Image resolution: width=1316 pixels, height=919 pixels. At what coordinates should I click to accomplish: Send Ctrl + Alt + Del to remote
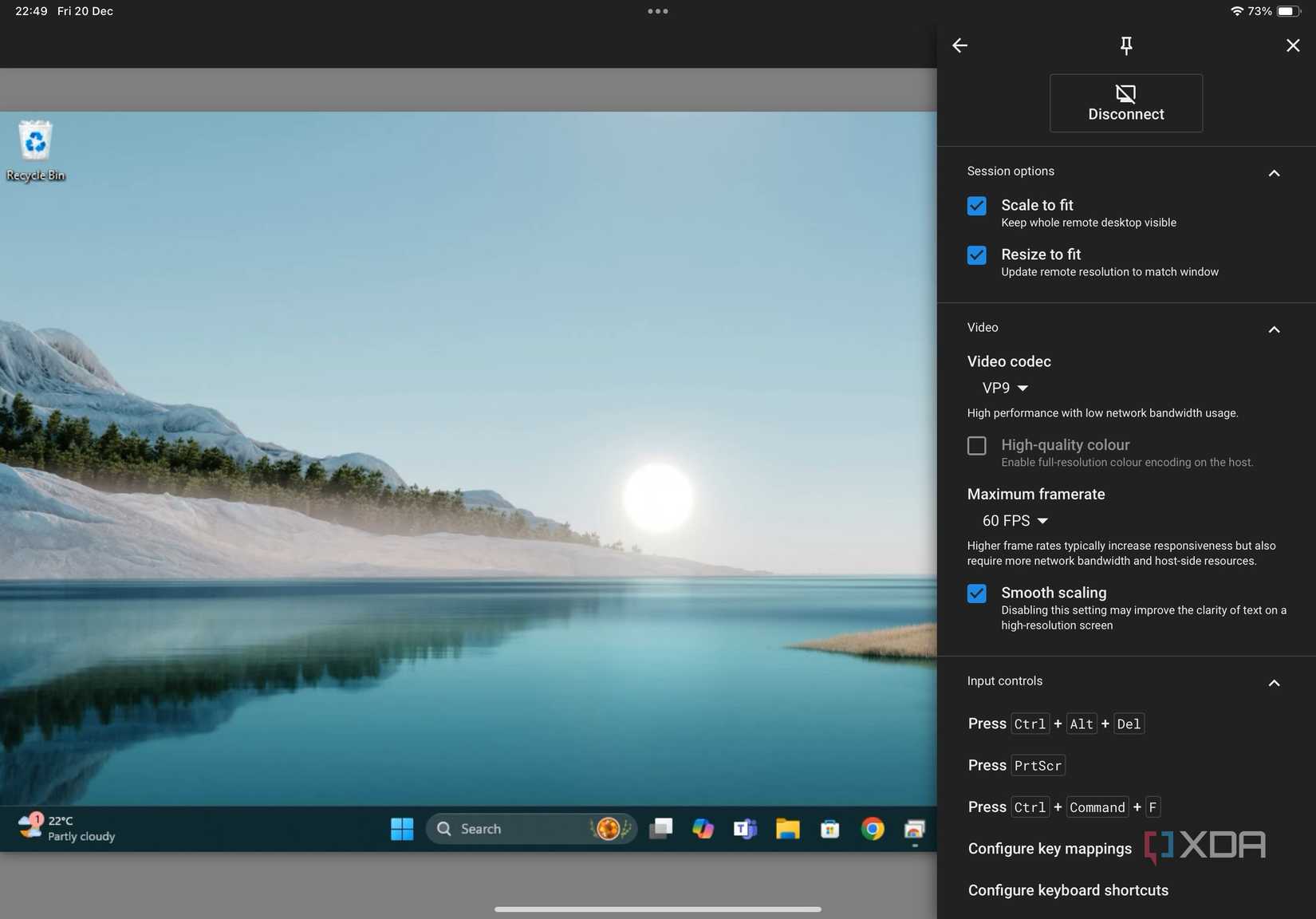(x=1055, y=724)
